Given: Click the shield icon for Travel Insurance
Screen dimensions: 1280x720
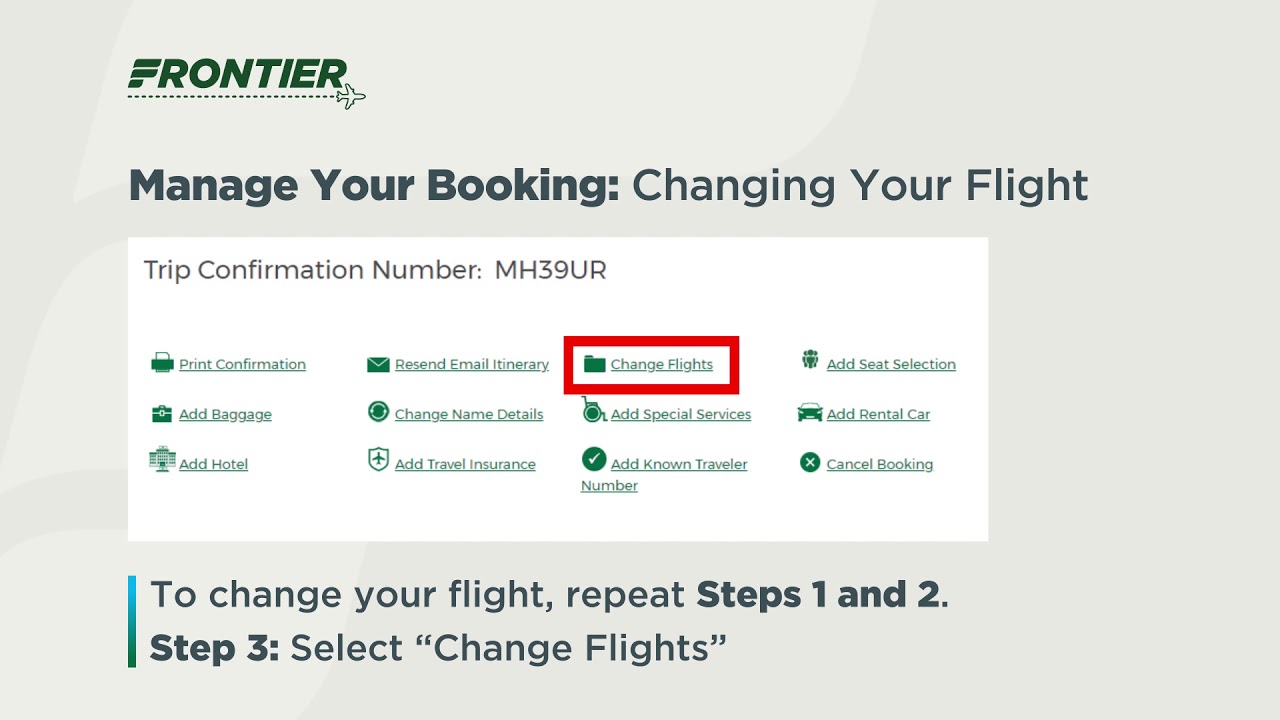Looking at the screenshot, I should [x=378, y=460].
